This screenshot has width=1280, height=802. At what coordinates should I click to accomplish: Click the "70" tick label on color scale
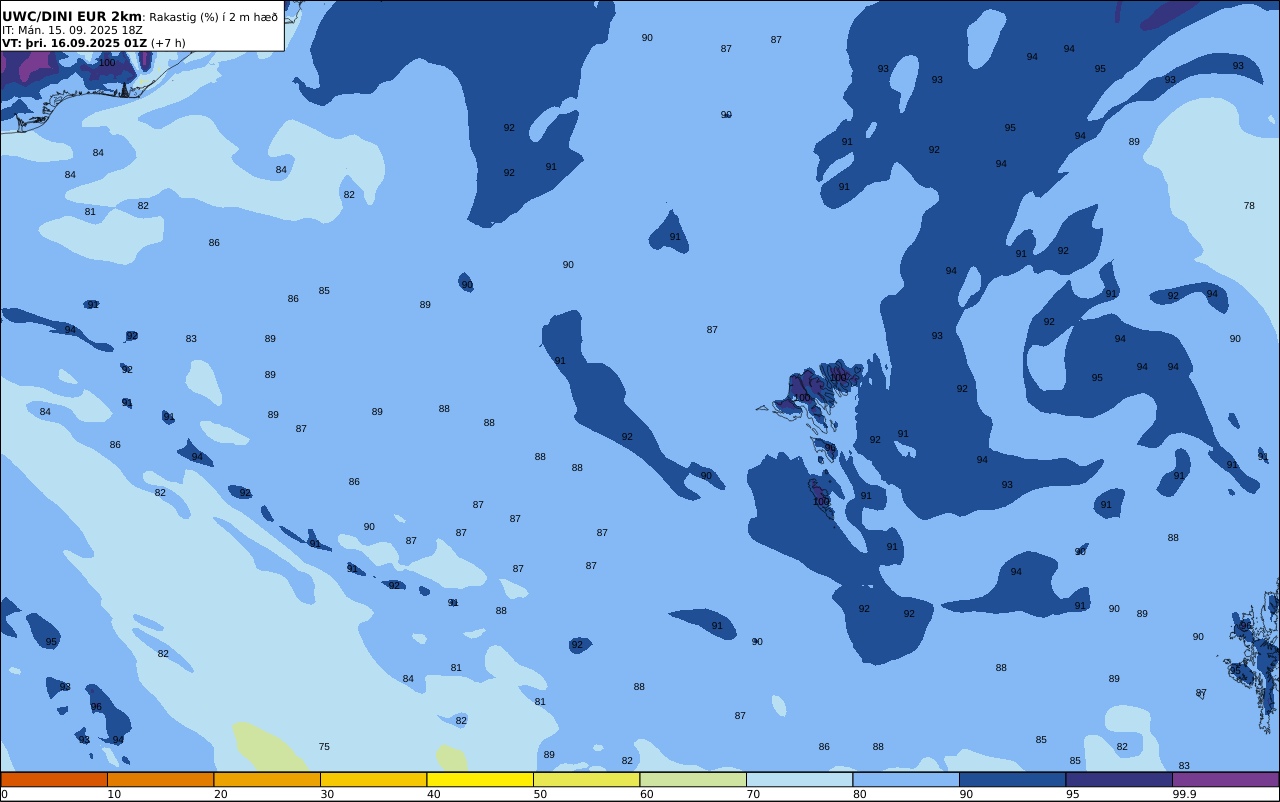tap(753, 794)
